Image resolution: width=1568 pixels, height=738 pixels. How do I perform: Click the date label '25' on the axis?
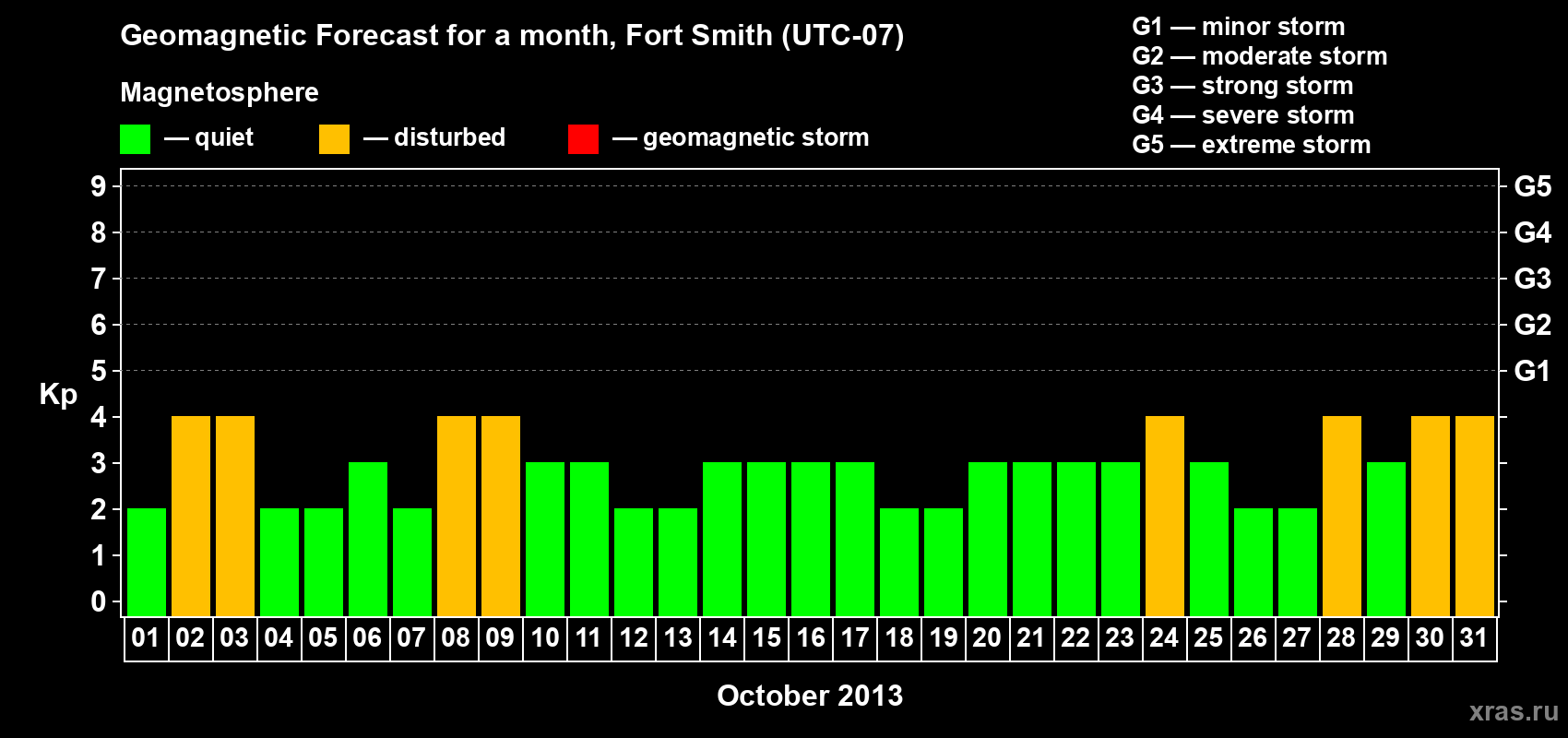pyautogui.click(x=1208, y=638)
